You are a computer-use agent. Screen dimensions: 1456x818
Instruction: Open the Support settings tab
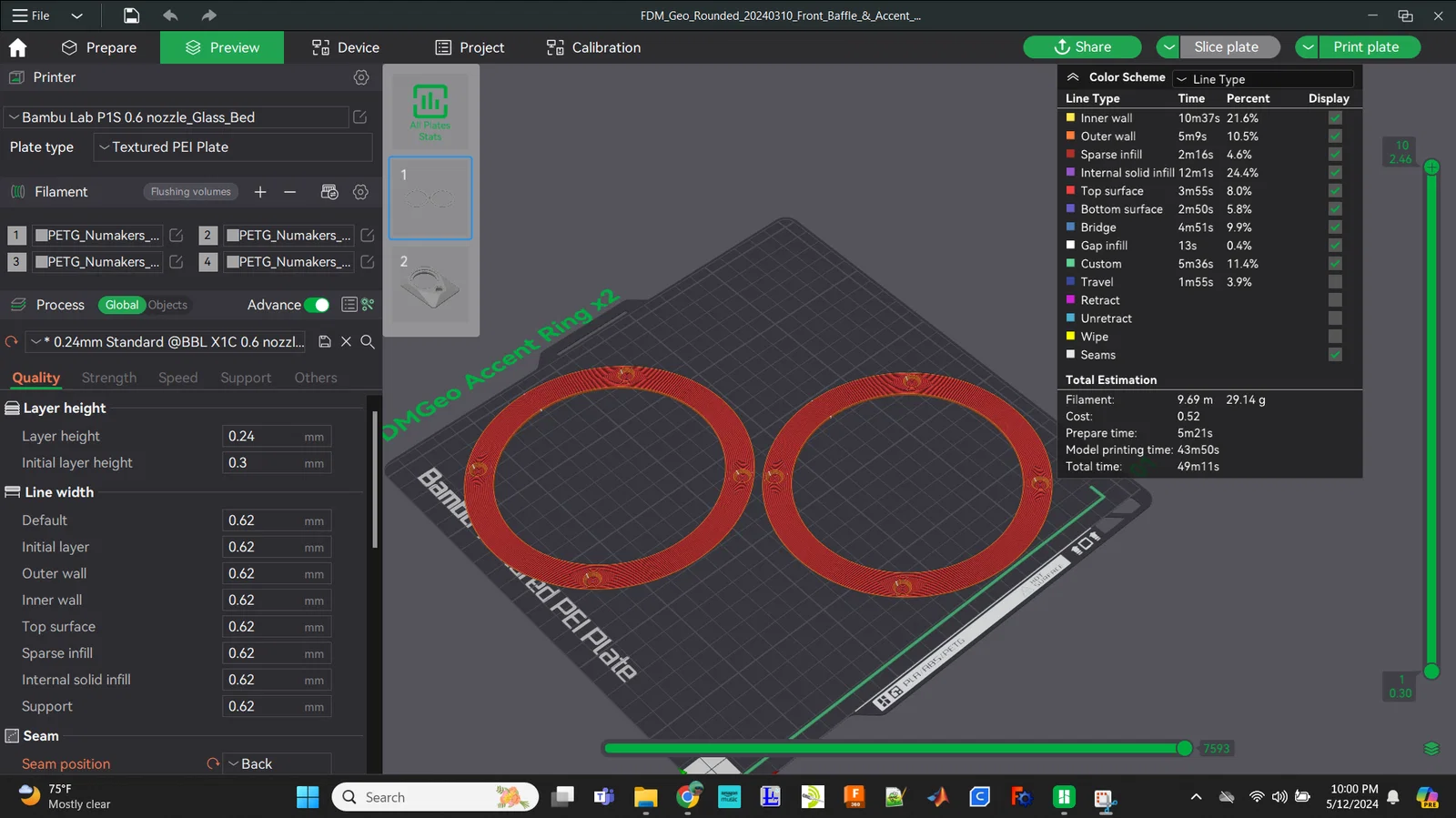246,378
